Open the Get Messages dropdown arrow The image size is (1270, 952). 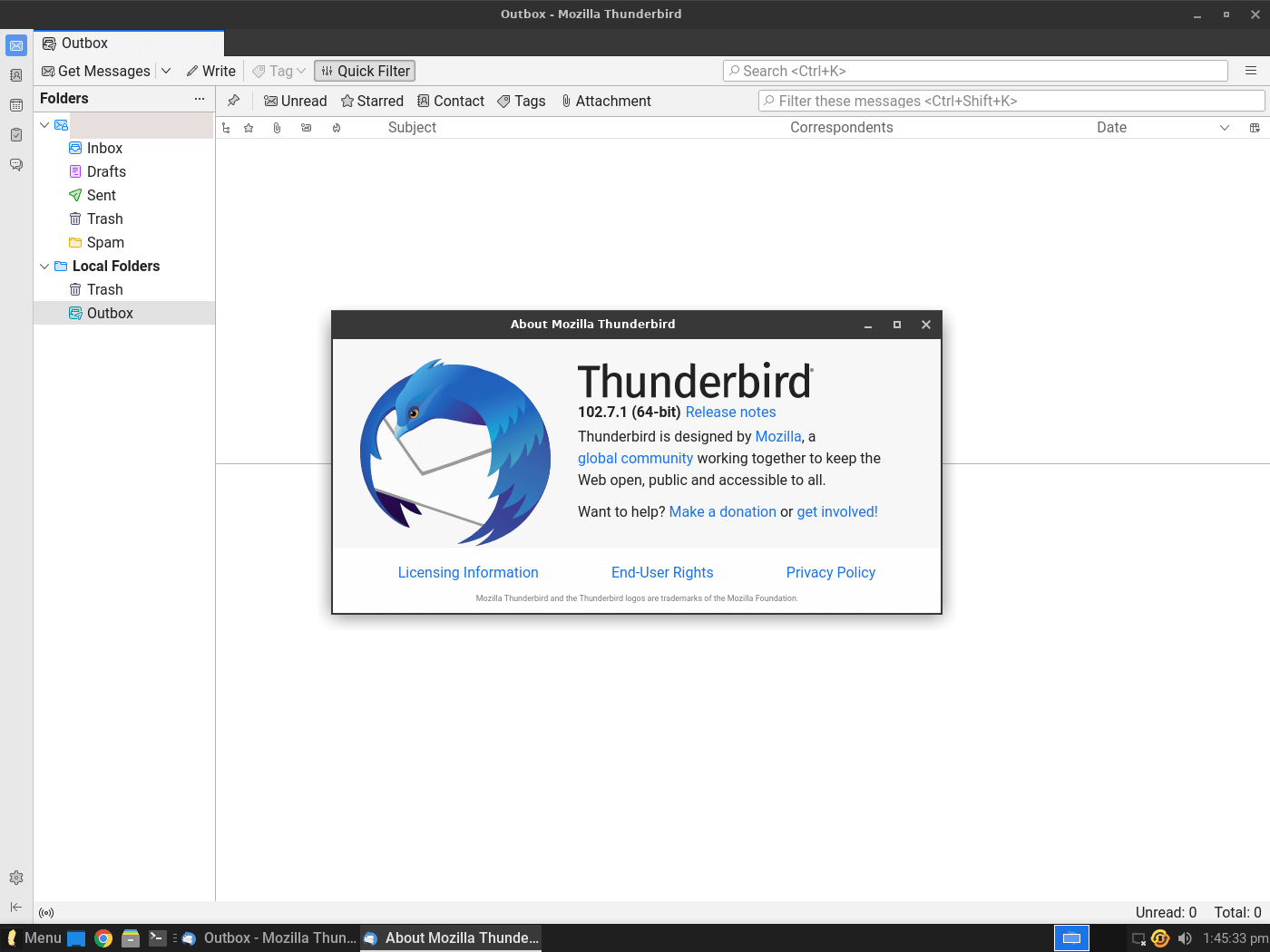tap(166, 71)
